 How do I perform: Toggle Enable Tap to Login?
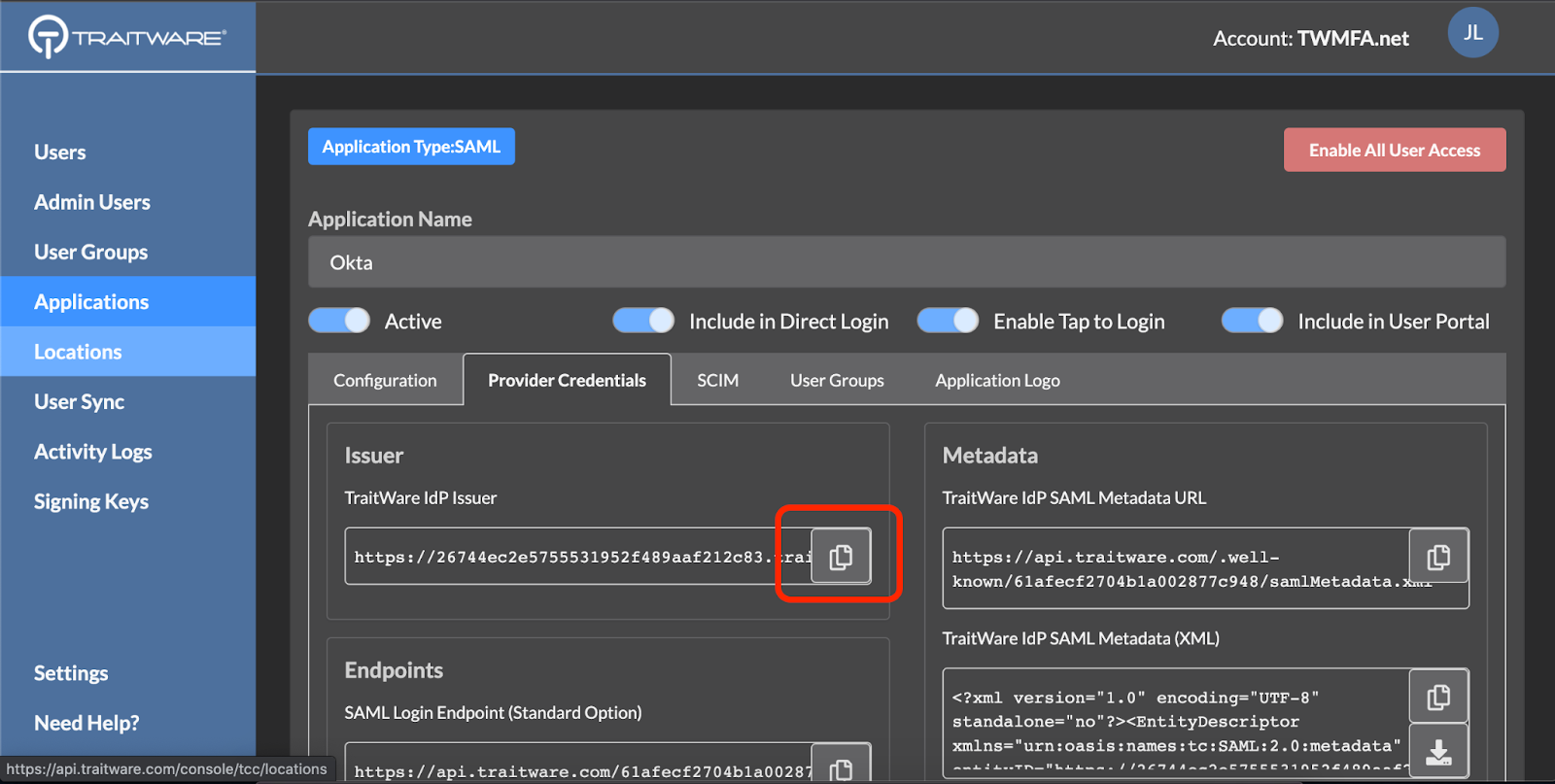pos(948,321)
